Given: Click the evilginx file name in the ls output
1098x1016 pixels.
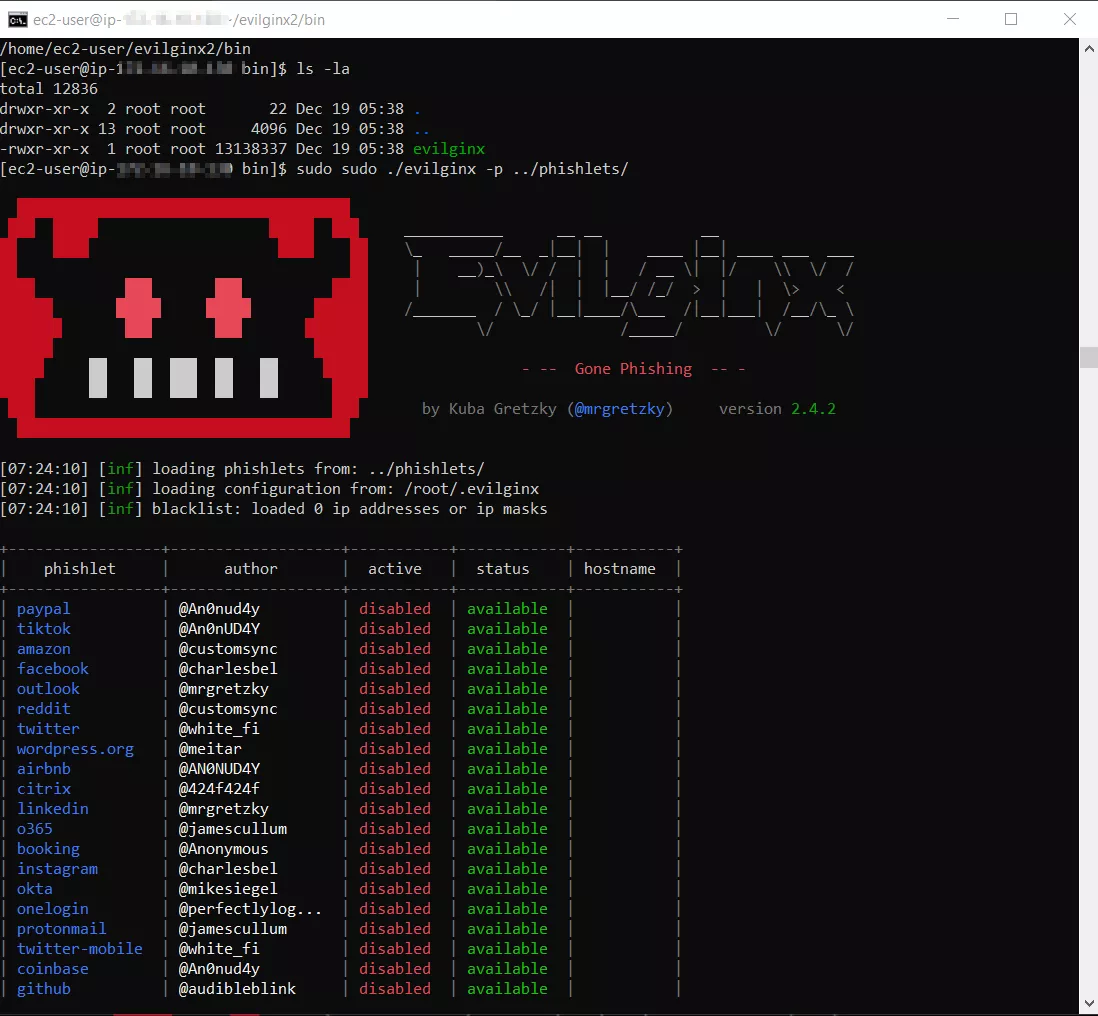Looking at the screenshot, I should click(x=448, y=149).
